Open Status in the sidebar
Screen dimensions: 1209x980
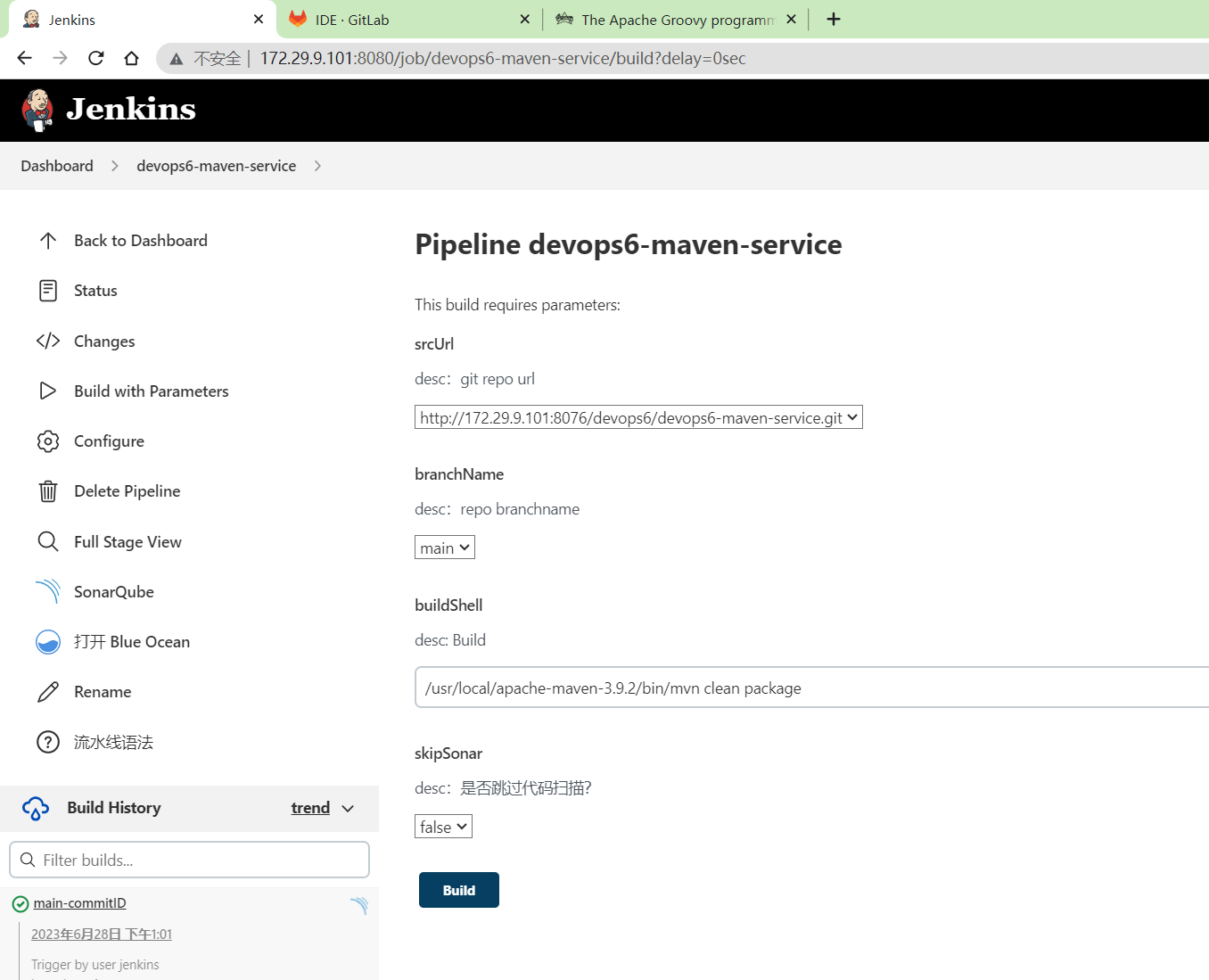coord(95,291)
